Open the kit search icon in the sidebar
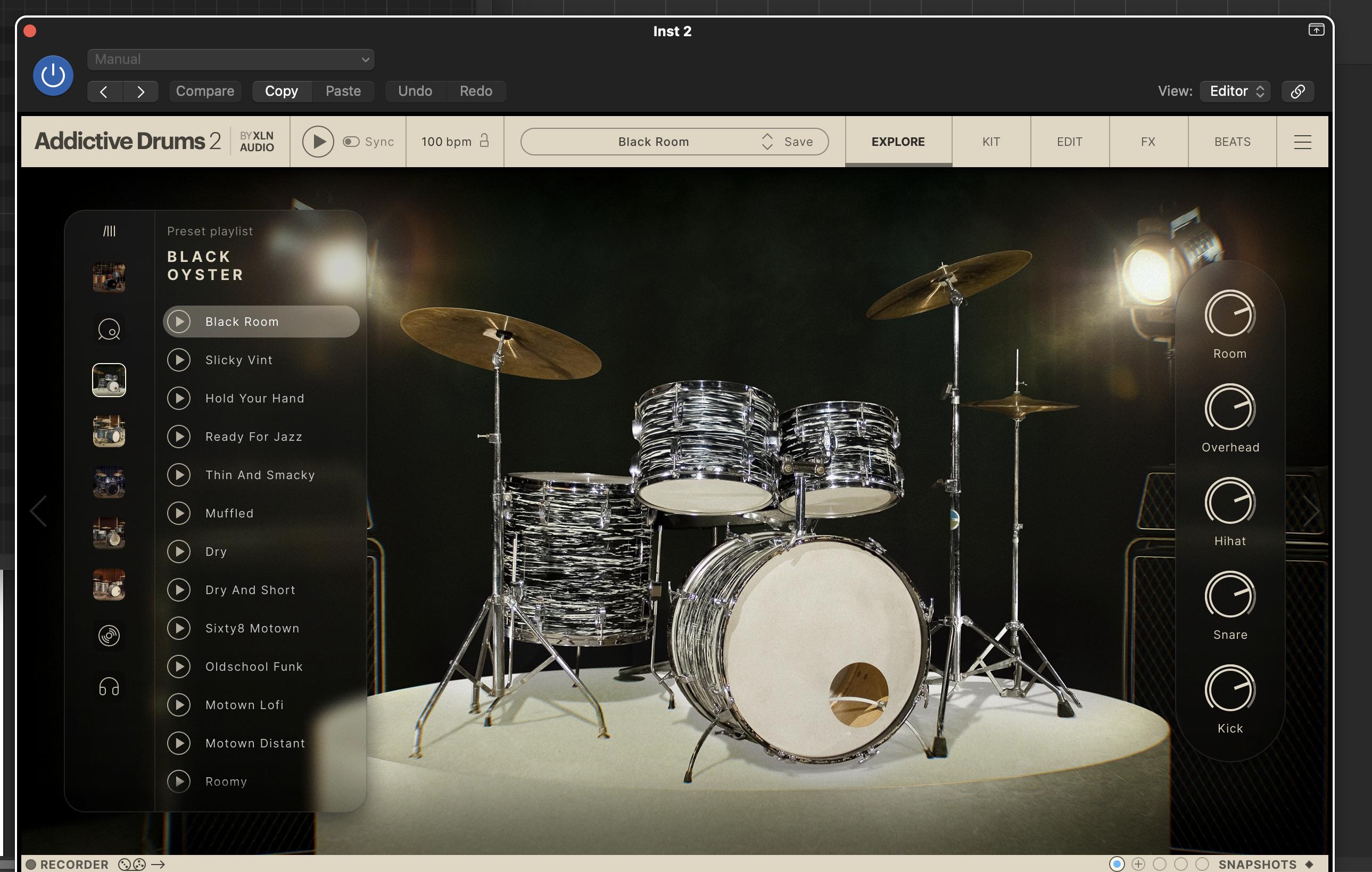Image resolution: width=1372 pixels, height=872 pixels. (109, 329)
